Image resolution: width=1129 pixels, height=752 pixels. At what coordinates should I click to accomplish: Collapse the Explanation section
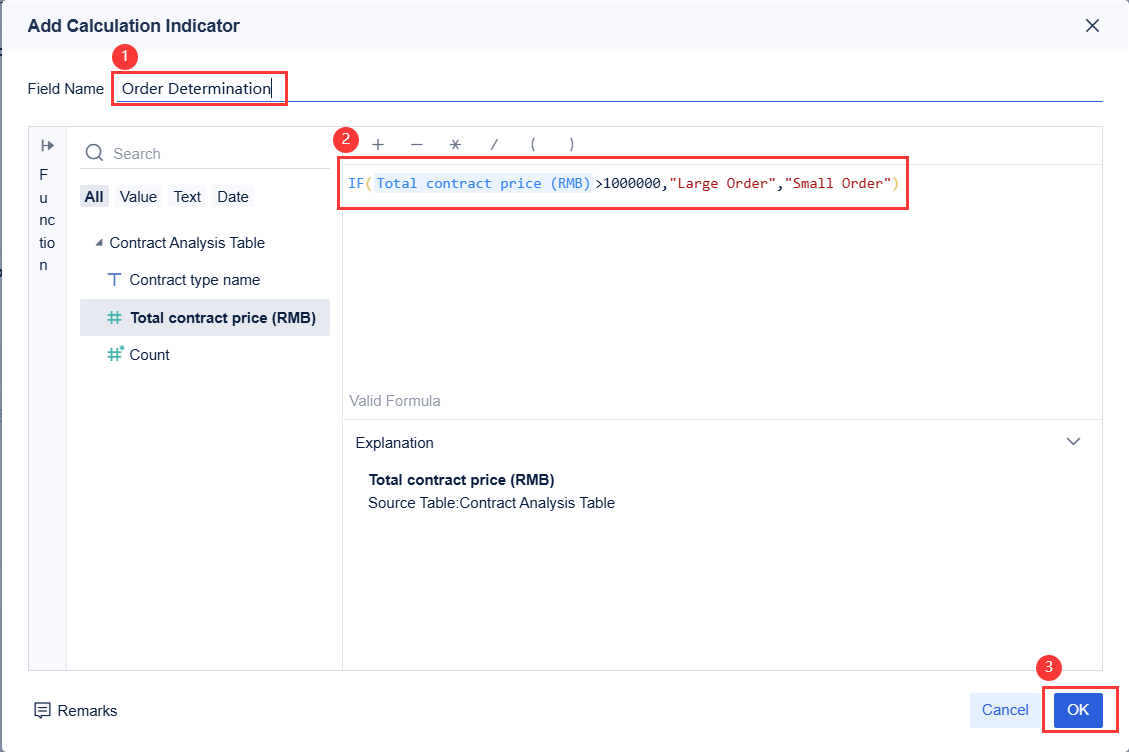point(1073,441)
